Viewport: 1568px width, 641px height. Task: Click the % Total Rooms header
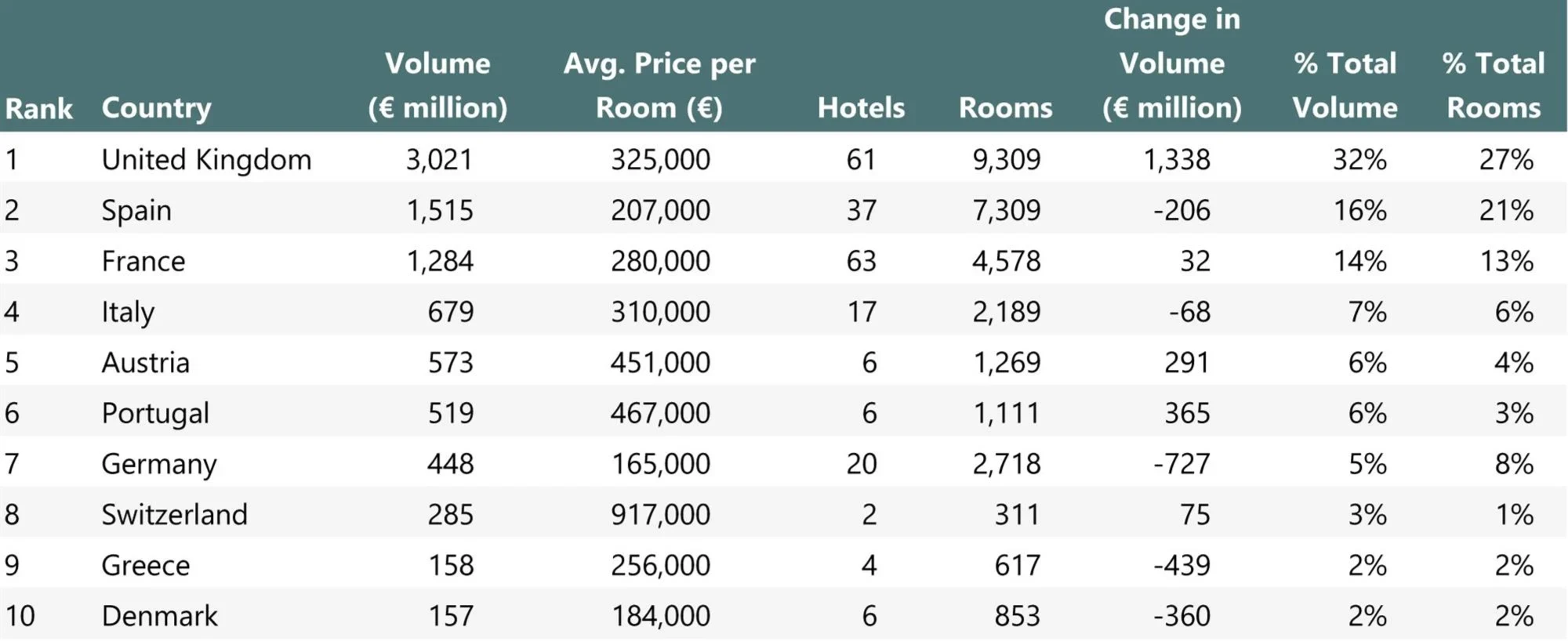(1494, 85)
